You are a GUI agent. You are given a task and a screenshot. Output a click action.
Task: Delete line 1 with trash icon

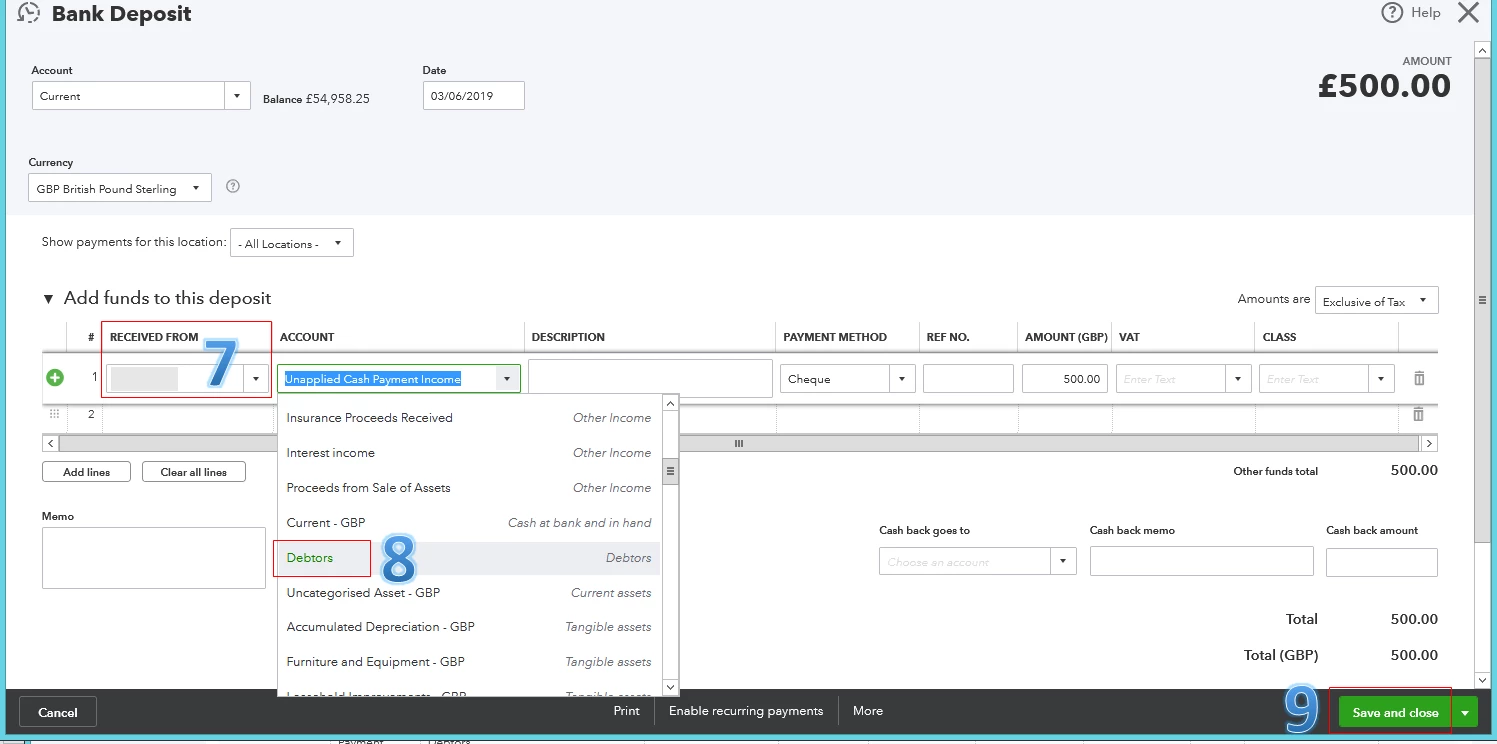pos(1418,378)
